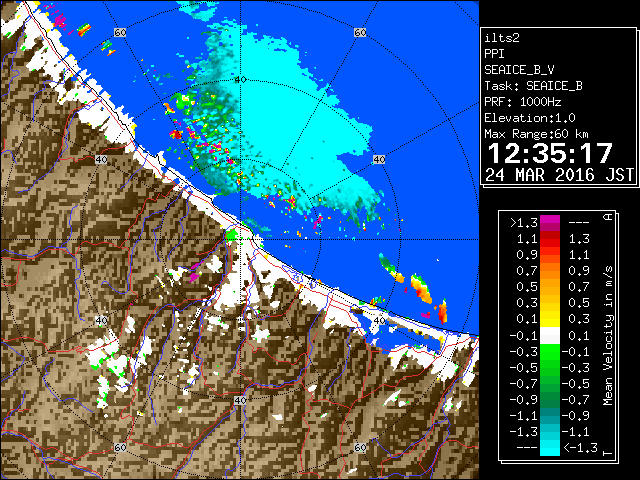The width and height of the screenshot is (640, 480).
Task: Click the '40' label near the southeast coastline
Action: click(x=379, y=320)
